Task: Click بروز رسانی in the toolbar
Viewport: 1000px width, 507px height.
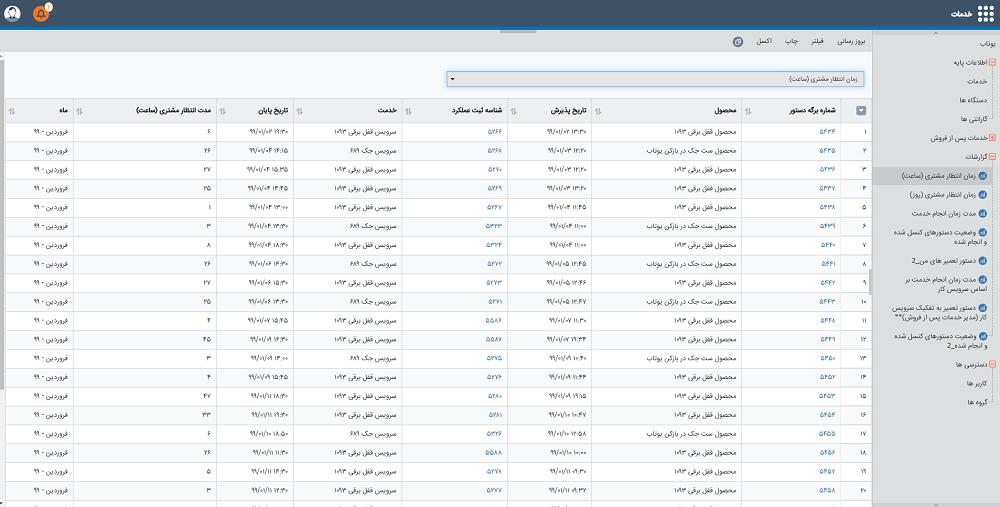Action: [x=851, y=41]
